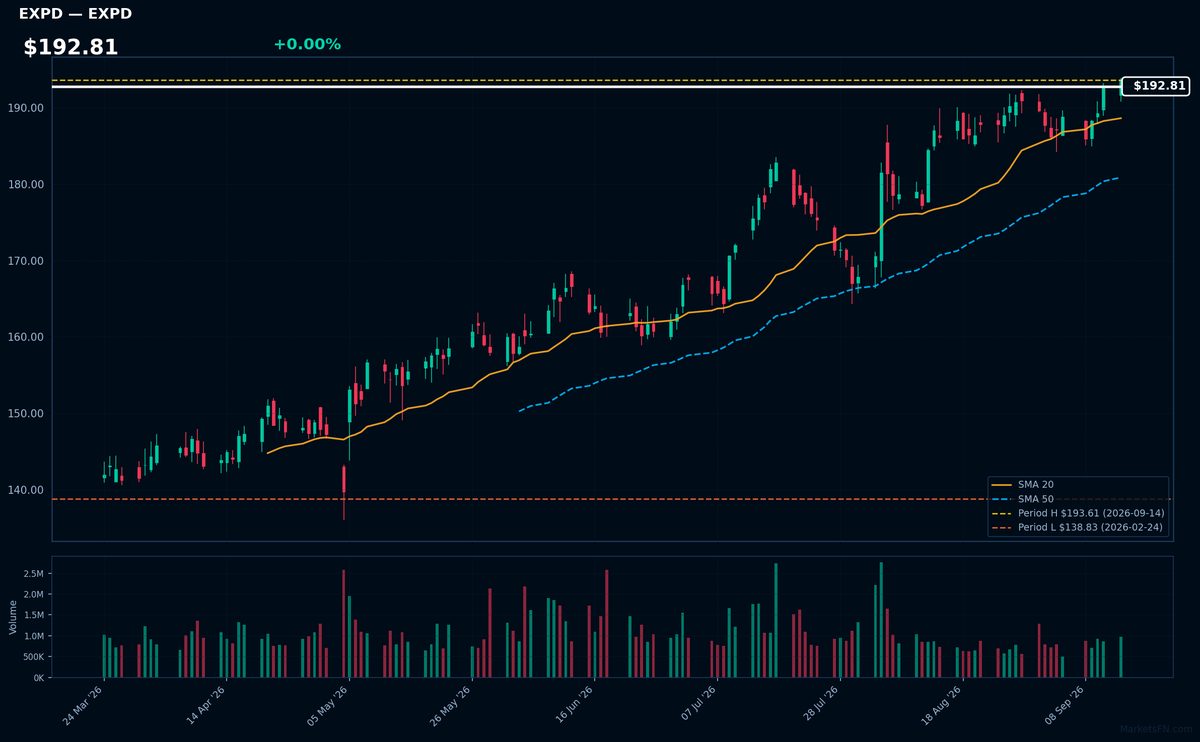Viewport: 1200px width, 742px height.
Task: Click the 08 Sep '26 date label
Action: [x=1064, y=705]
